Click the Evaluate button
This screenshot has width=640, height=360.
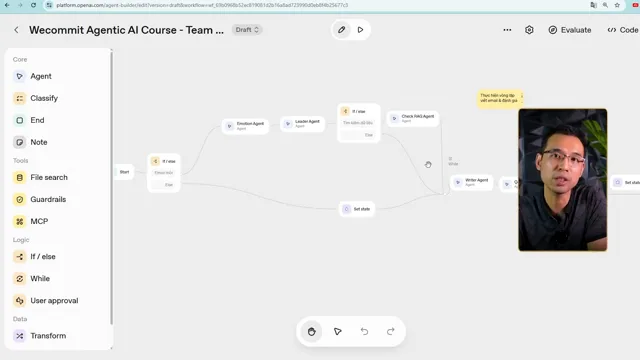point(570,30)
